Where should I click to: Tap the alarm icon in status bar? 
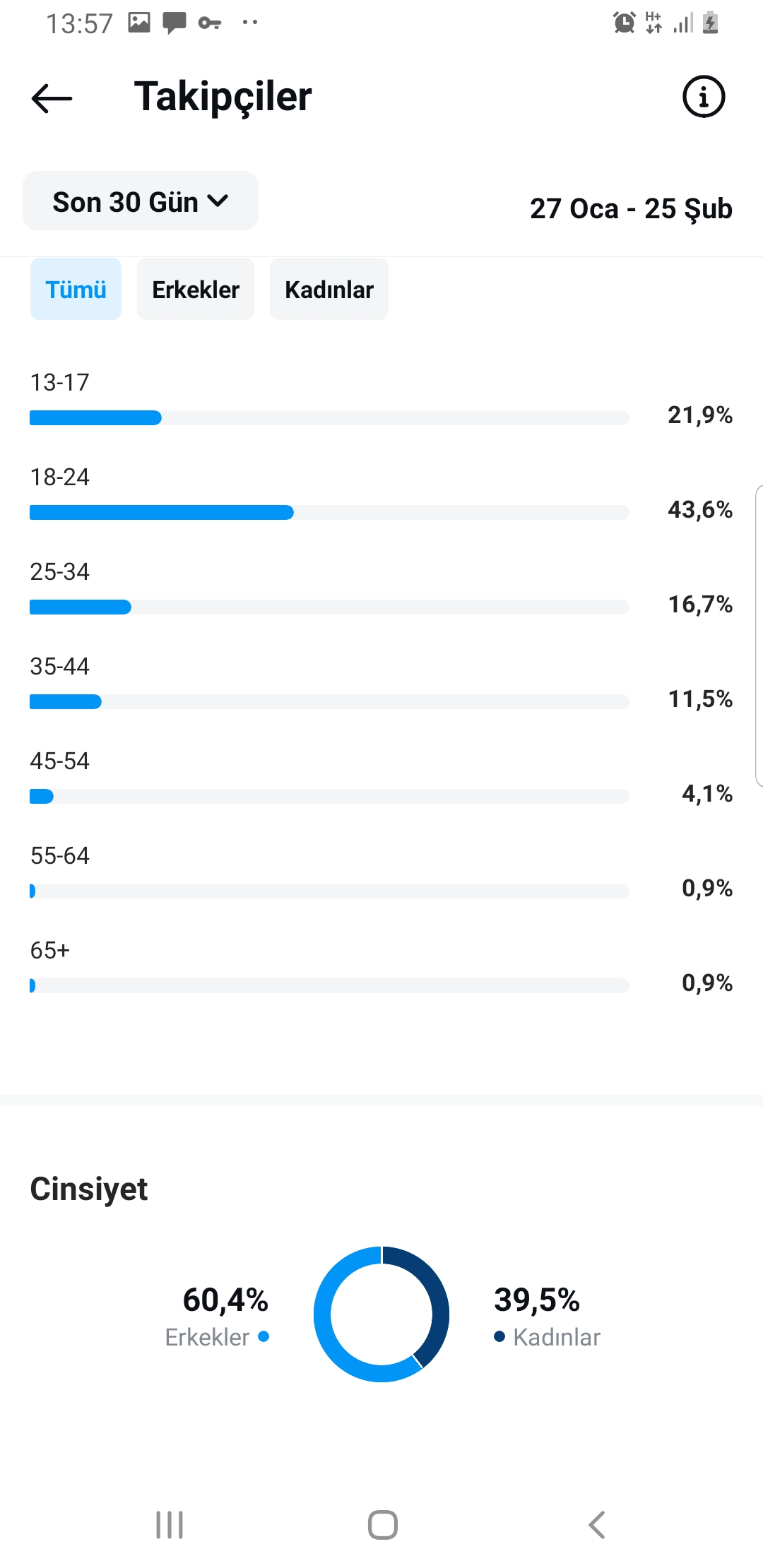tap(624, 23)
